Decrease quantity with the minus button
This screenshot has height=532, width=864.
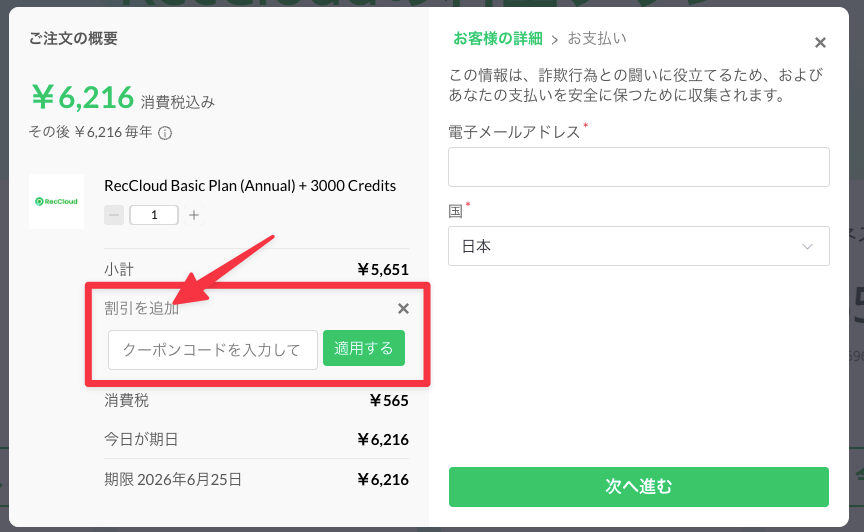[x=114, y=215]
